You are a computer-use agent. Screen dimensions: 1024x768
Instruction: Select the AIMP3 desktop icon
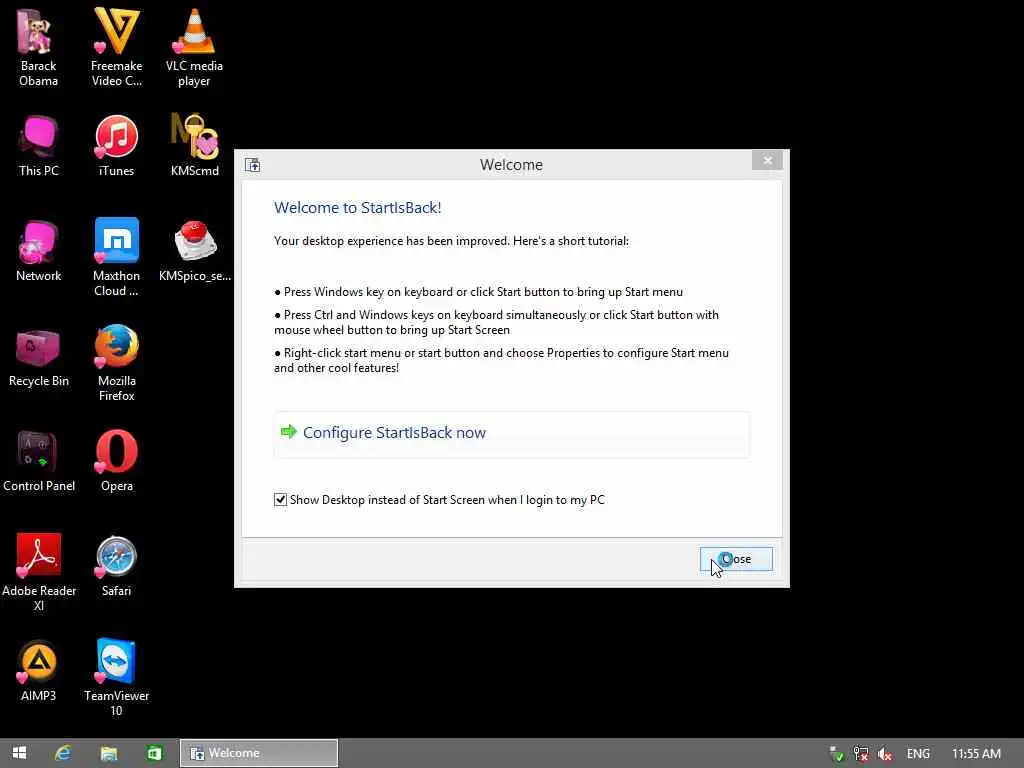tap(38, 671)
